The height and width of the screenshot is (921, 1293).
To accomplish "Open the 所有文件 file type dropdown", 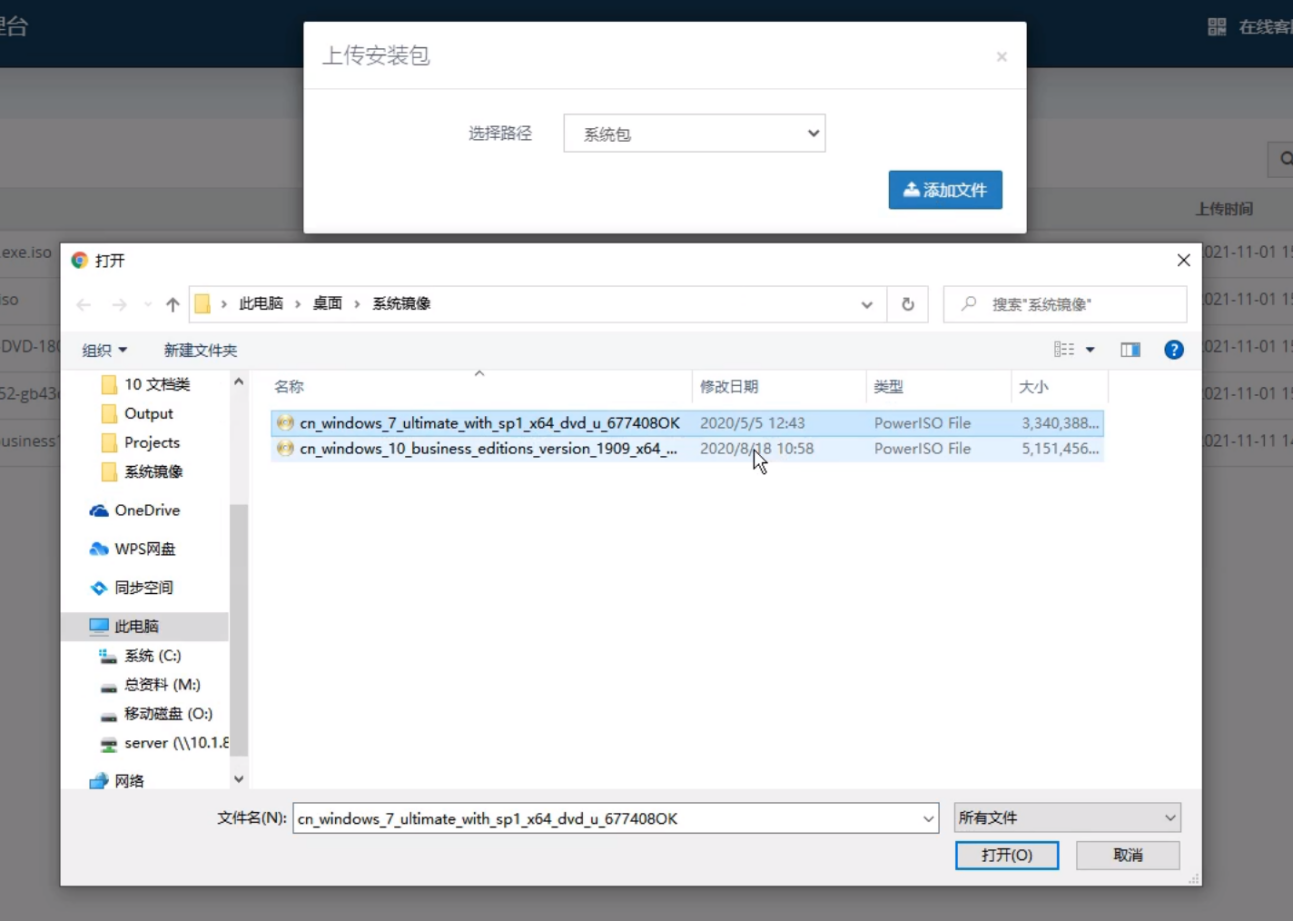I will click(1067, 818).
